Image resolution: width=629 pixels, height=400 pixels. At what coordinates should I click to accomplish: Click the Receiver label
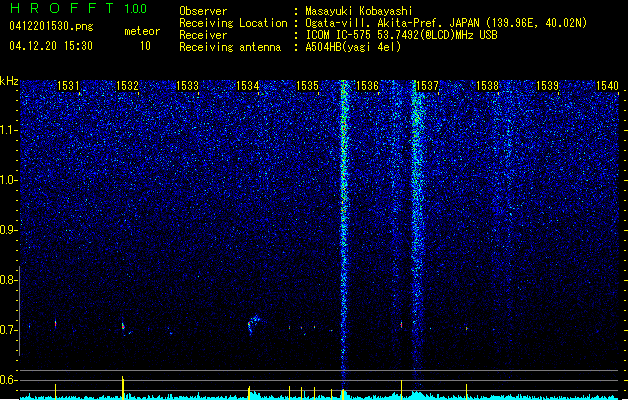pyautogui.click(x=203, y=35)
